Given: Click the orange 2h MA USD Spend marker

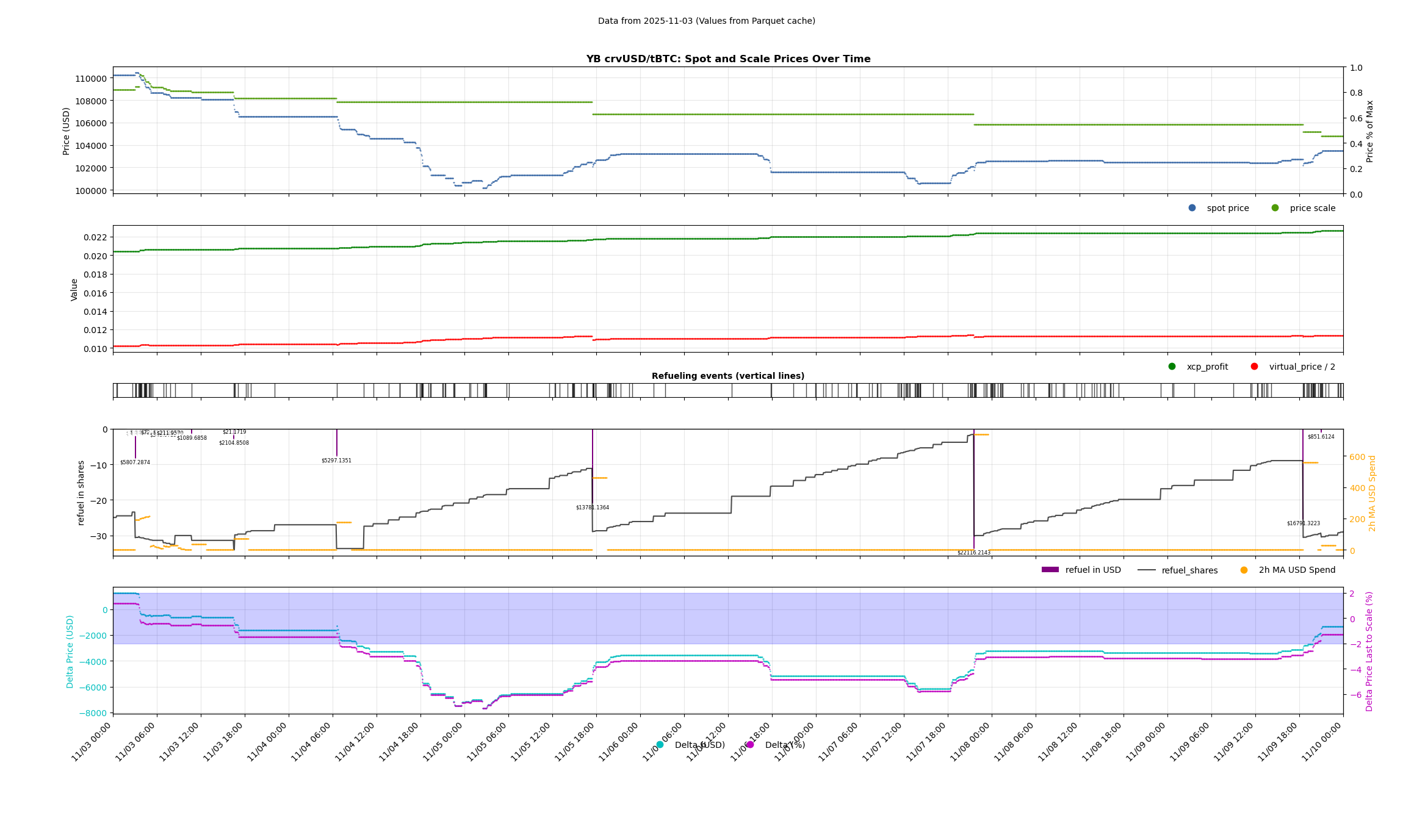Looking at the screenshot, I should point(1244,570).
